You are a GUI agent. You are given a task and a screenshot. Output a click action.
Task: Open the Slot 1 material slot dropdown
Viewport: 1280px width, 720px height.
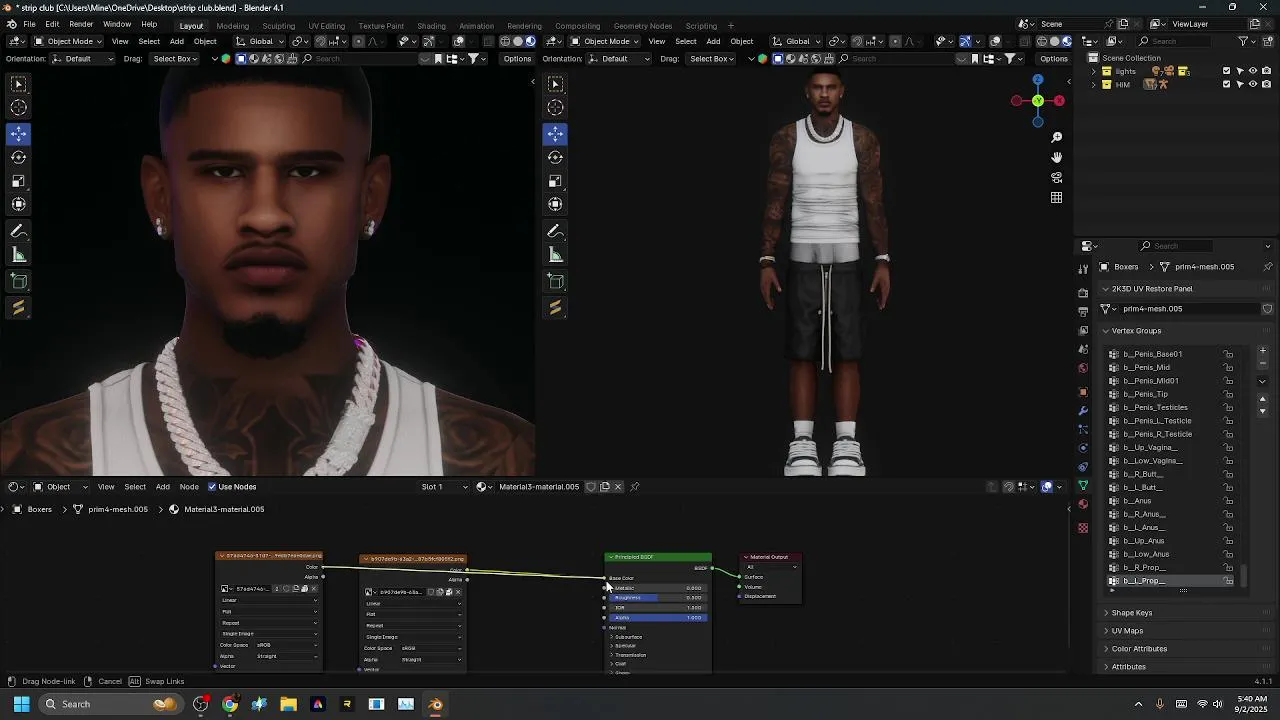(x=445, y=487)
